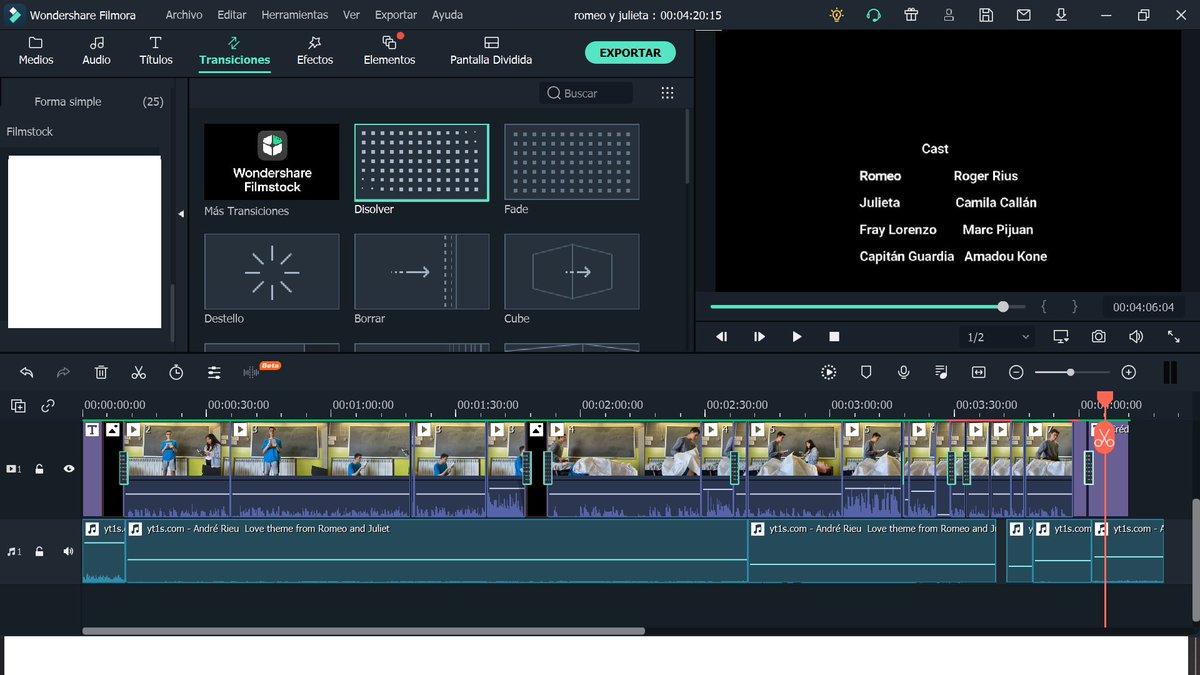The width and height of the screenshot is (1200, 675).
Task: Click the save project icon
Action: click(x=986, y=15)
